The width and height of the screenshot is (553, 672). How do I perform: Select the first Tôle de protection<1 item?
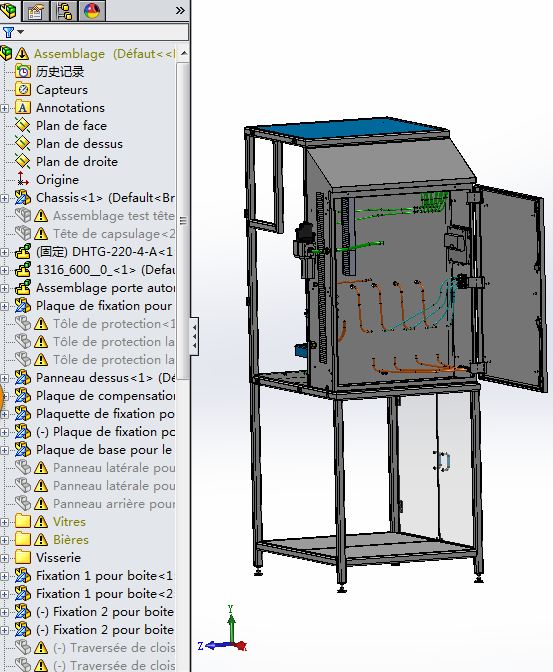114,324
